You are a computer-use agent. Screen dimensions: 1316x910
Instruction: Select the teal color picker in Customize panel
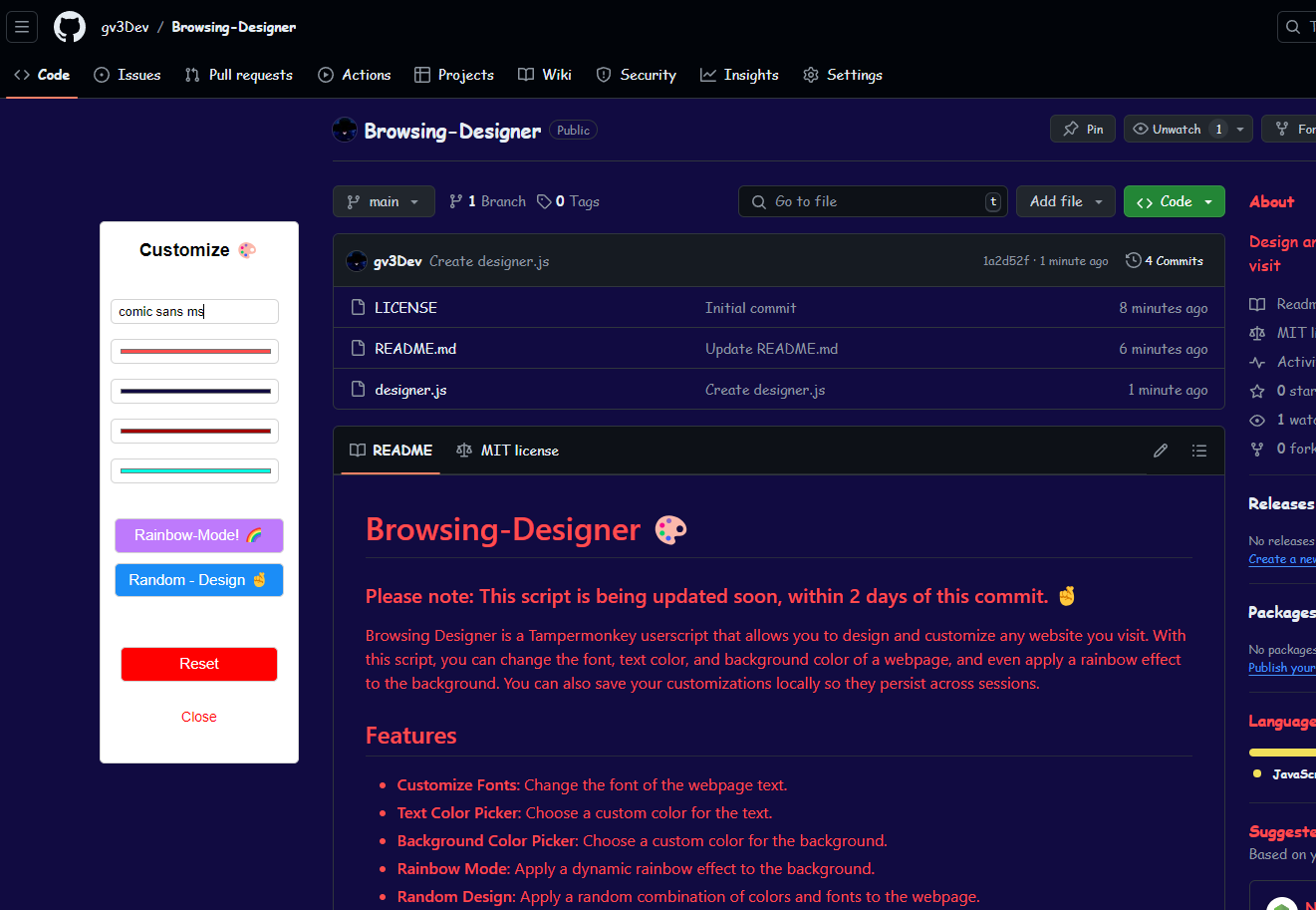coord(194,469)
